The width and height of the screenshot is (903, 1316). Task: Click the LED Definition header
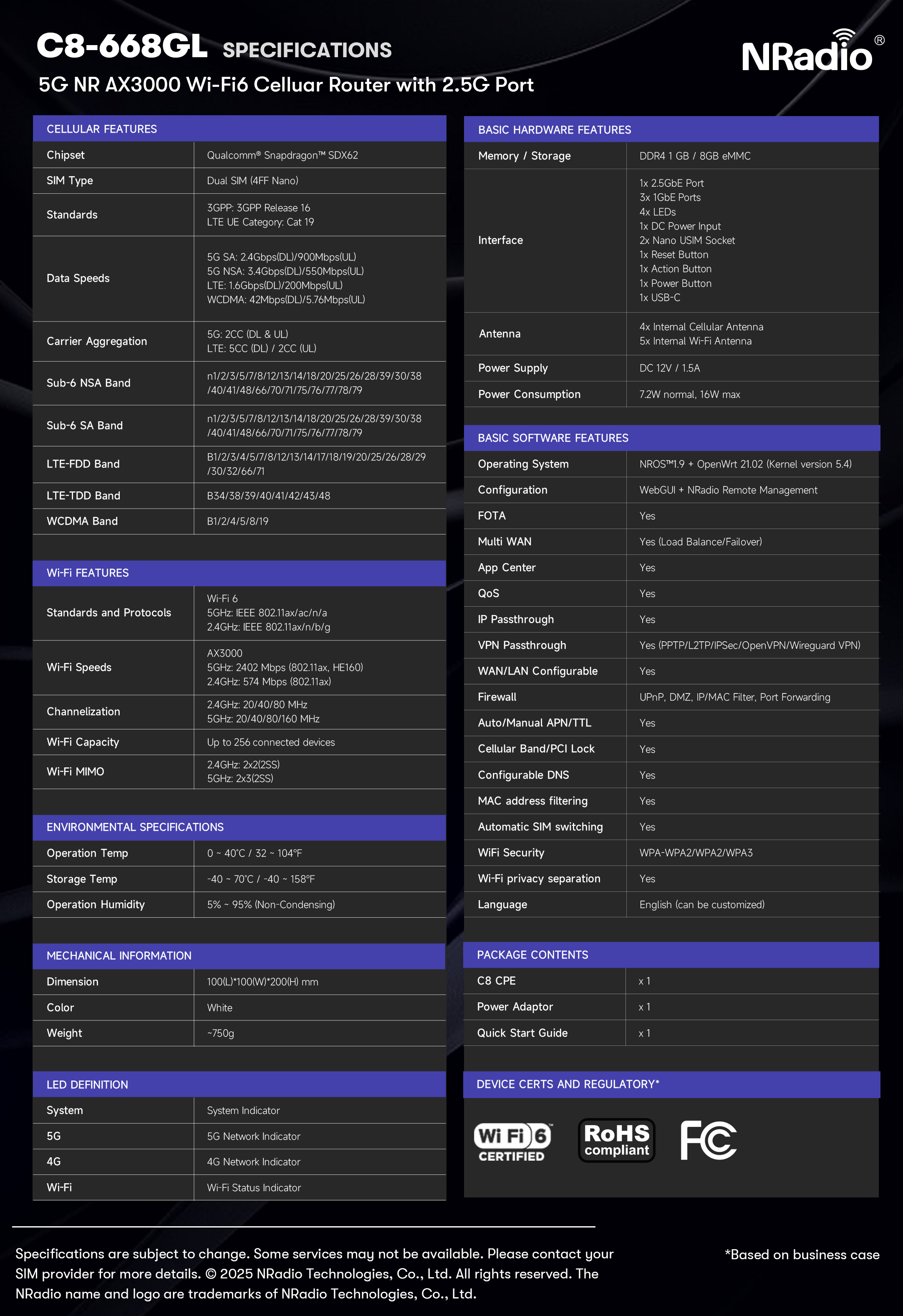click(x=87, y=1084)
